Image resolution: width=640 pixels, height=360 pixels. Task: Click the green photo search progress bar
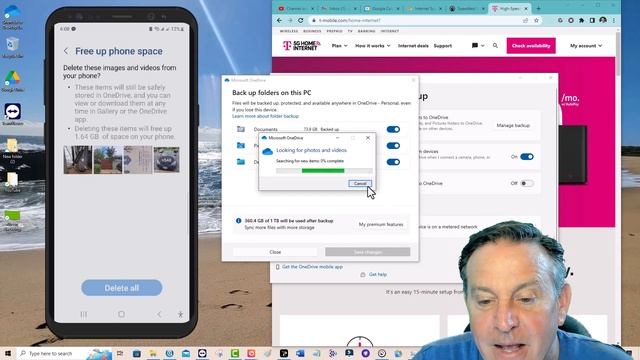[x=324, y=171]
